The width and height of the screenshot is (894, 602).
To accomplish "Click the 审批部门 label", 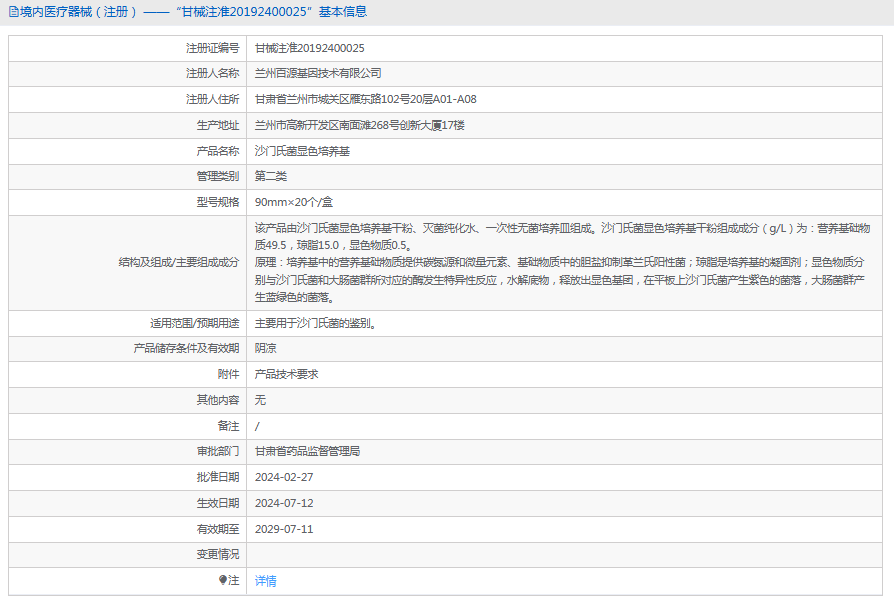I will point(218,452).
